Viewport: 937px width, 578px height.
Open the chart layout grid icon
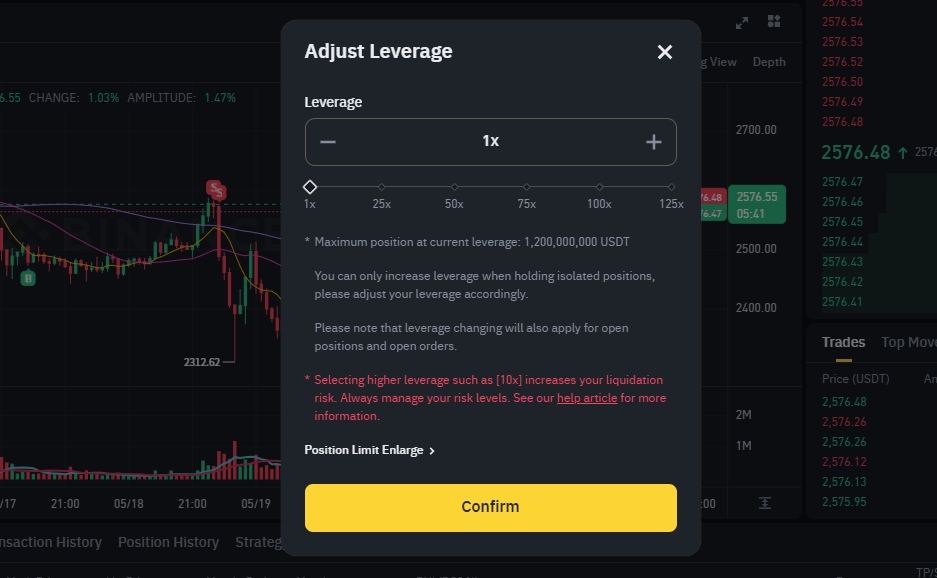(x=774, y=22)
